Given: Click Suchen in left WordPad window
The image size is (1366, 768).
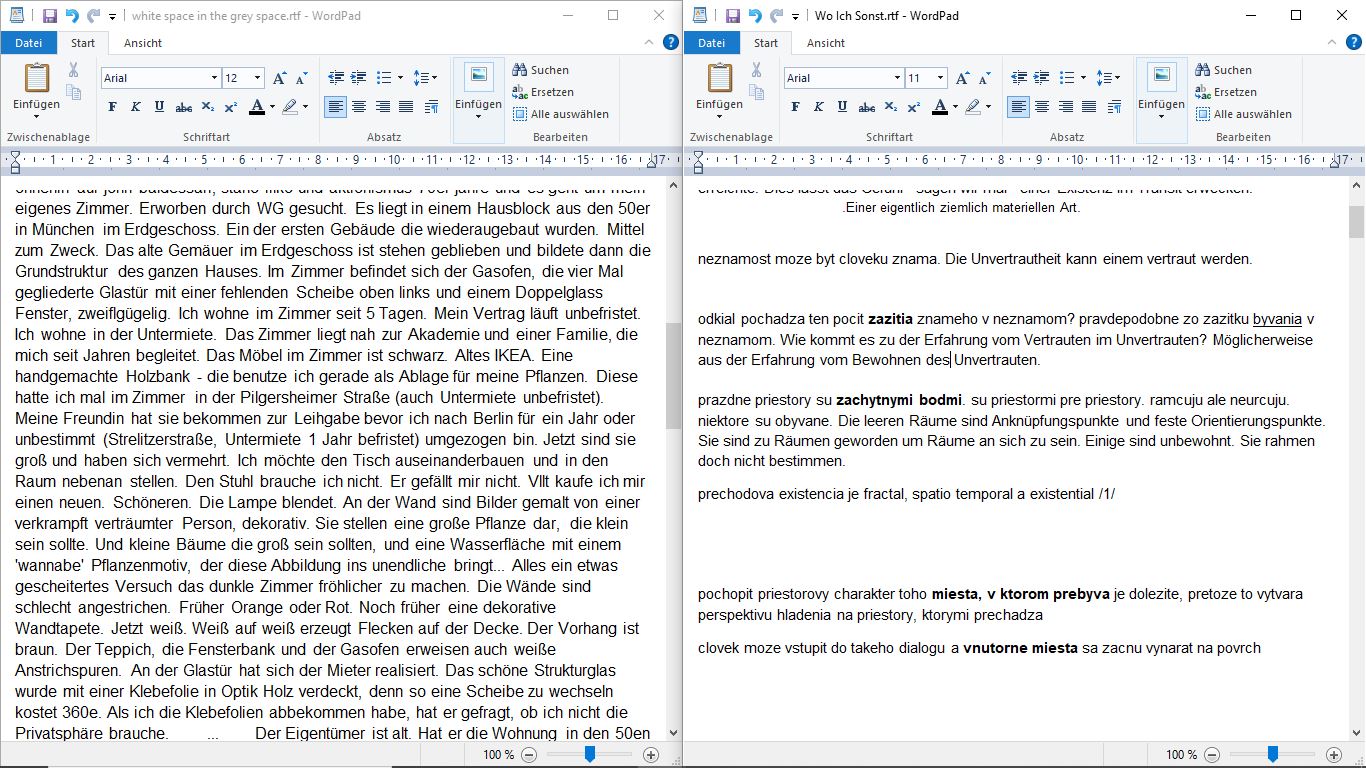Looking at the screenshot, I should click(x=541, y=70).
